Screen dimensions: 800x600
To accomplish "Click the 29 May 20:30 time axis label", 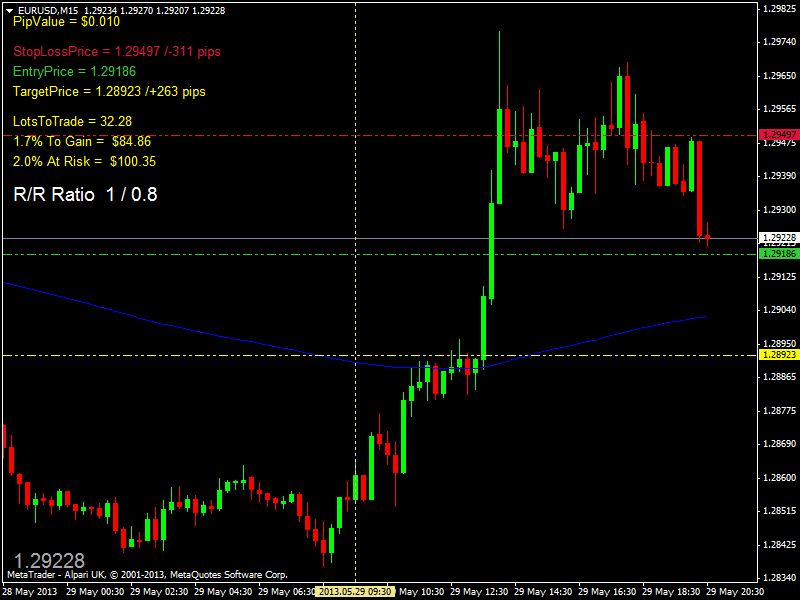I will pyautogui.click(x=735, y=592).
